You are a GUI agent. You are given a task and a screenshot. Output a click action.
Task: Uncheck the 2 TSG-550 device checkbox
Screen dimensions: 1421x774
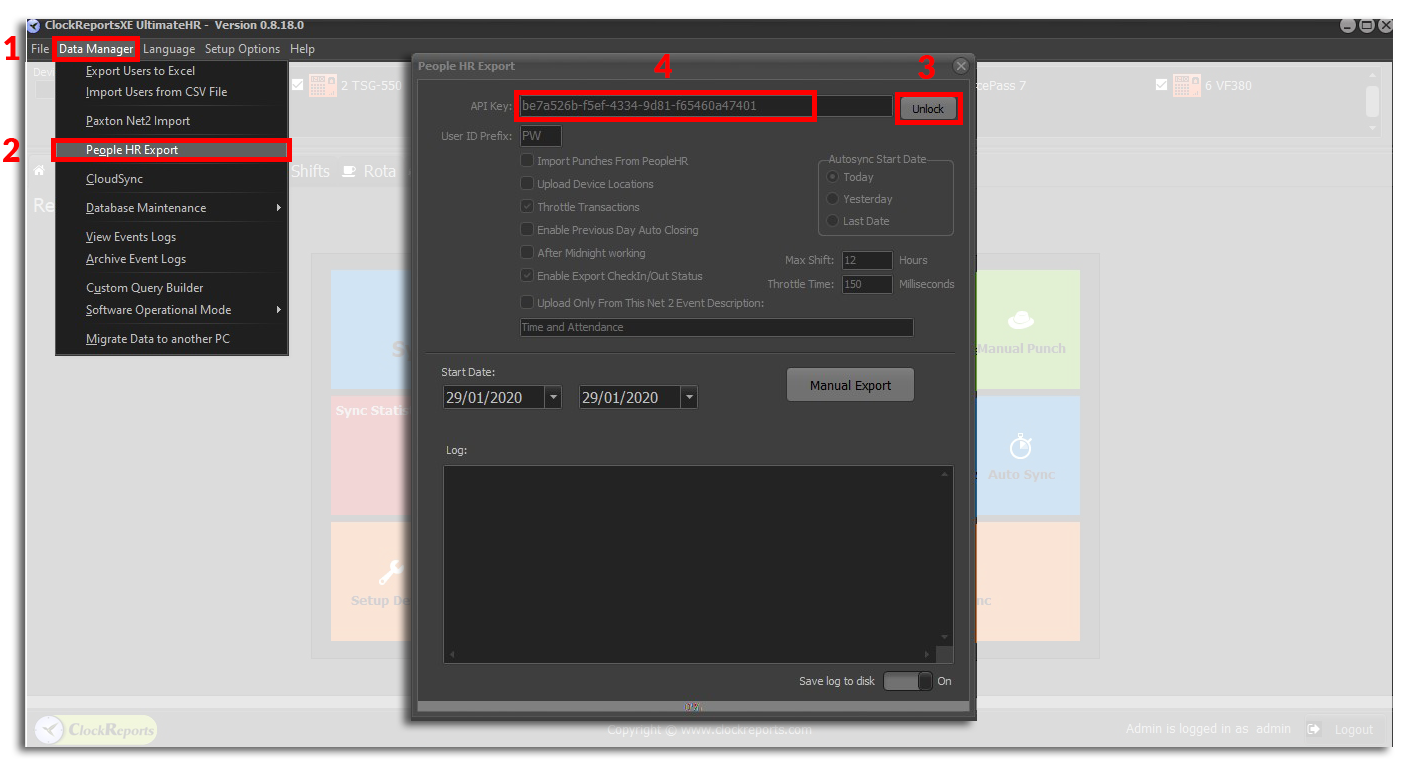coord(297,85)
